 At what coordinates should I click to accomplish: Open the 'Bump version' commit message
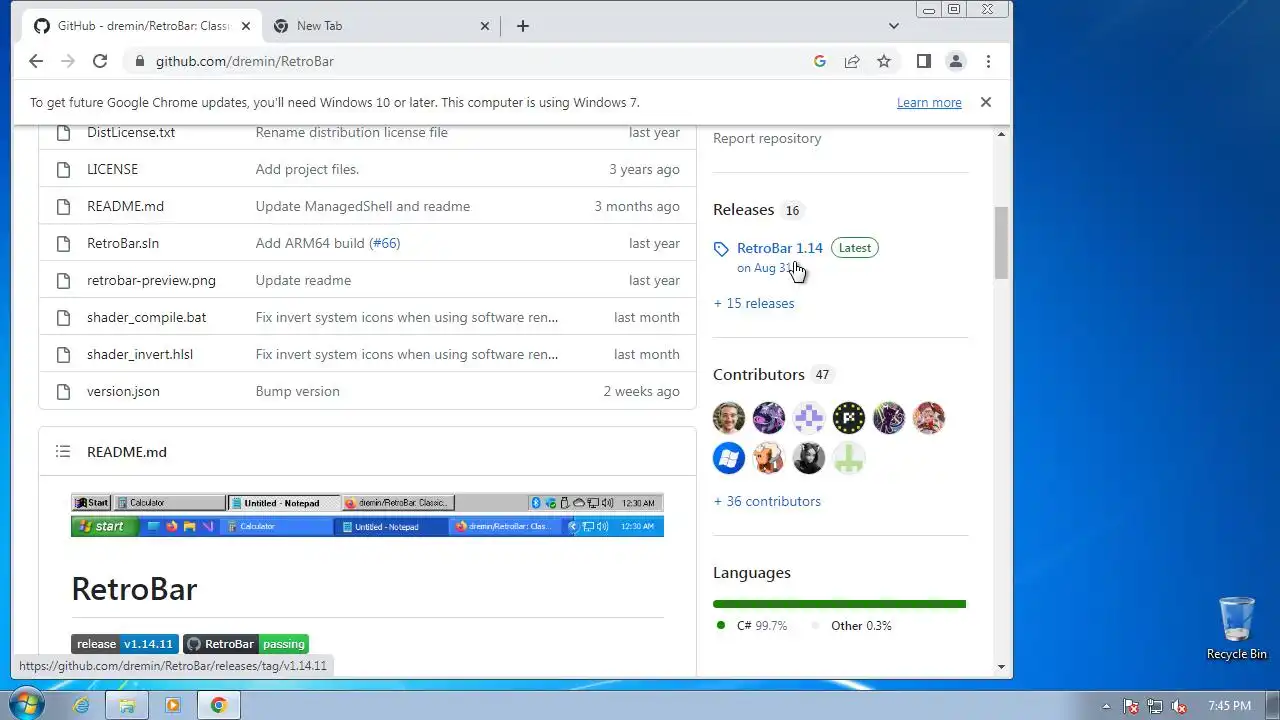tap(297, 391)
